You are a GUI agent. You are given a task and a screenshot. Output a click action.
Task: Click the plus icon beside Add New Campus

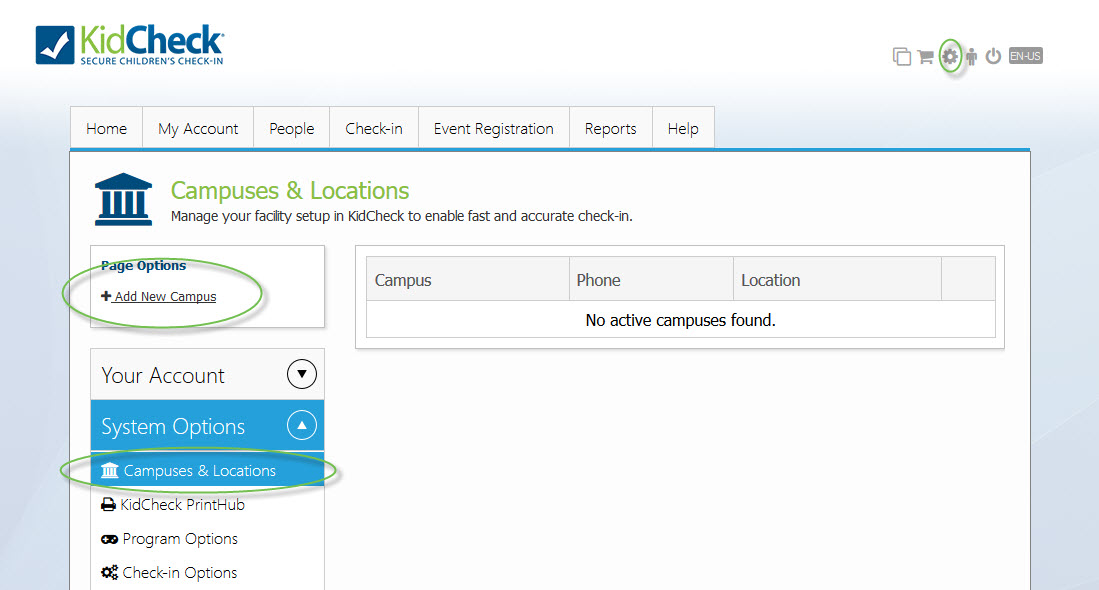point(106,296)
